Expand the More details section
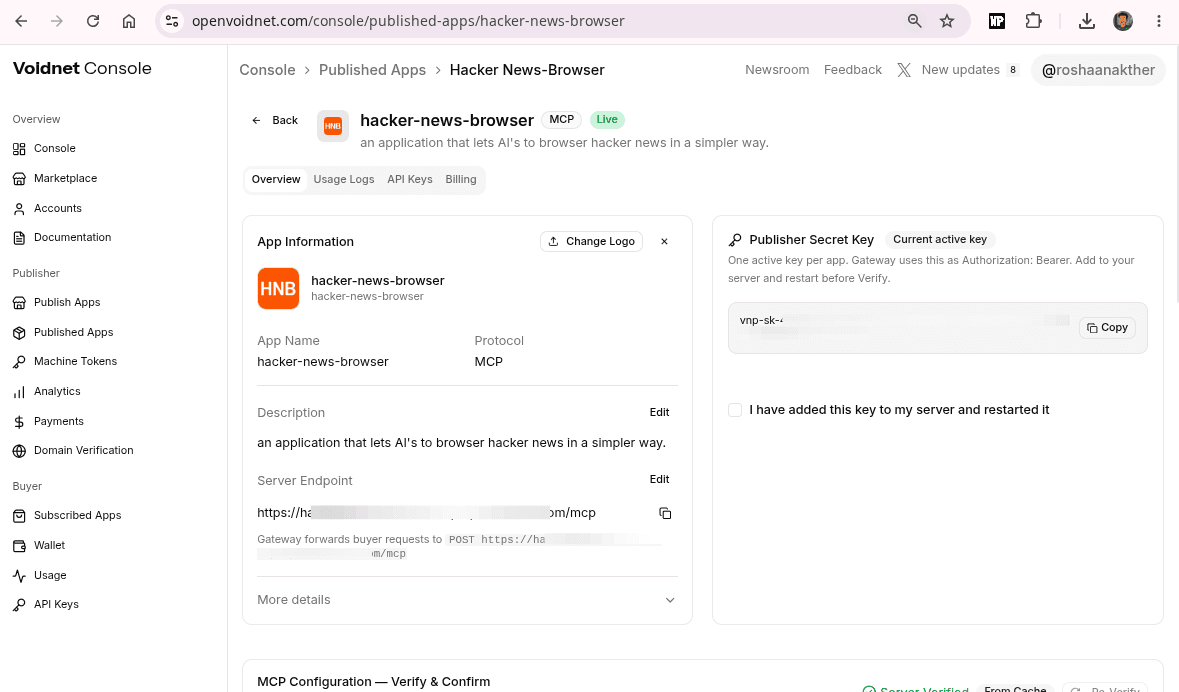 point(467,600)
